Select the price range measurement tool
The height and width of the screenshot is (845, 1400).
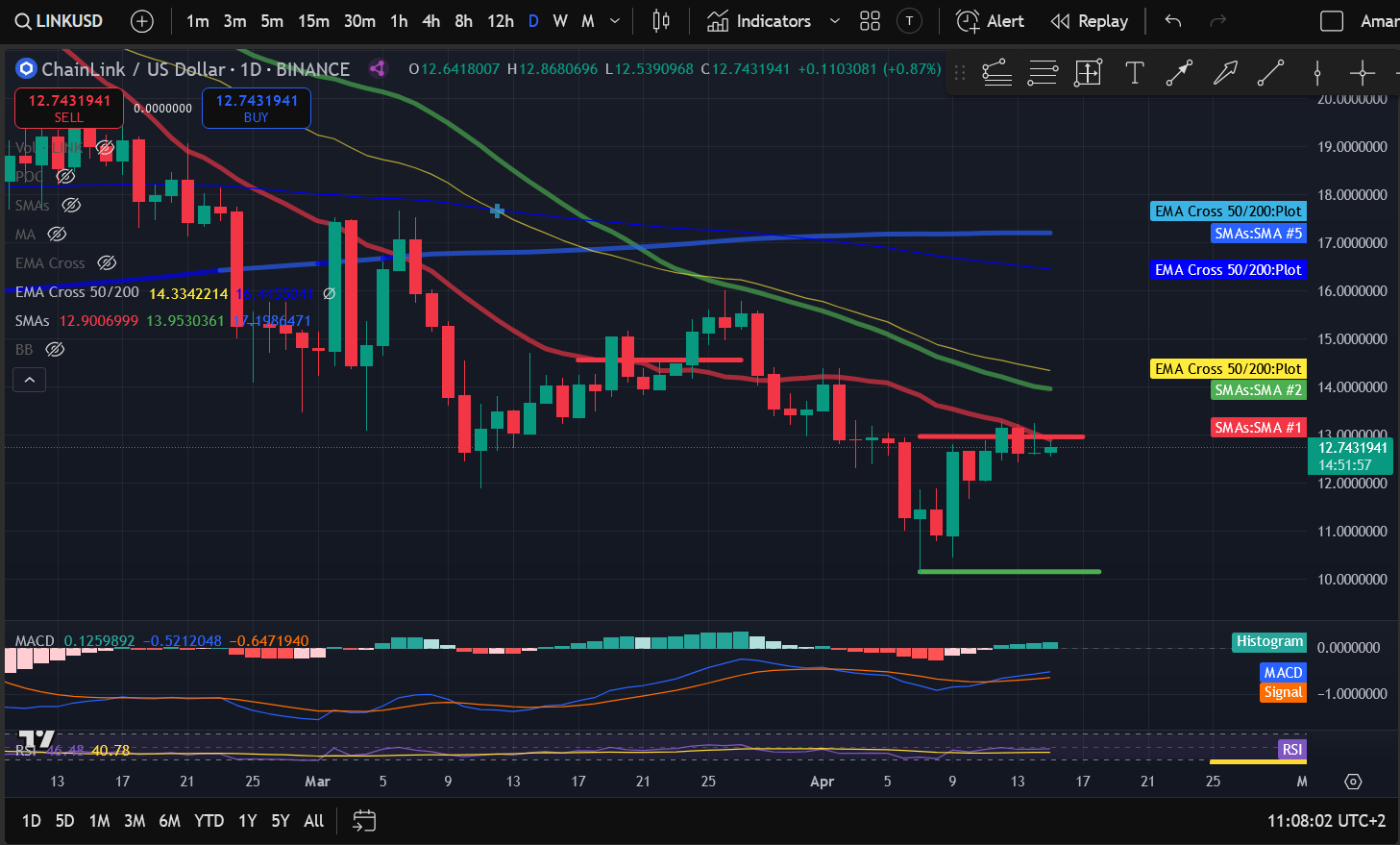(x=1088, y=72)
